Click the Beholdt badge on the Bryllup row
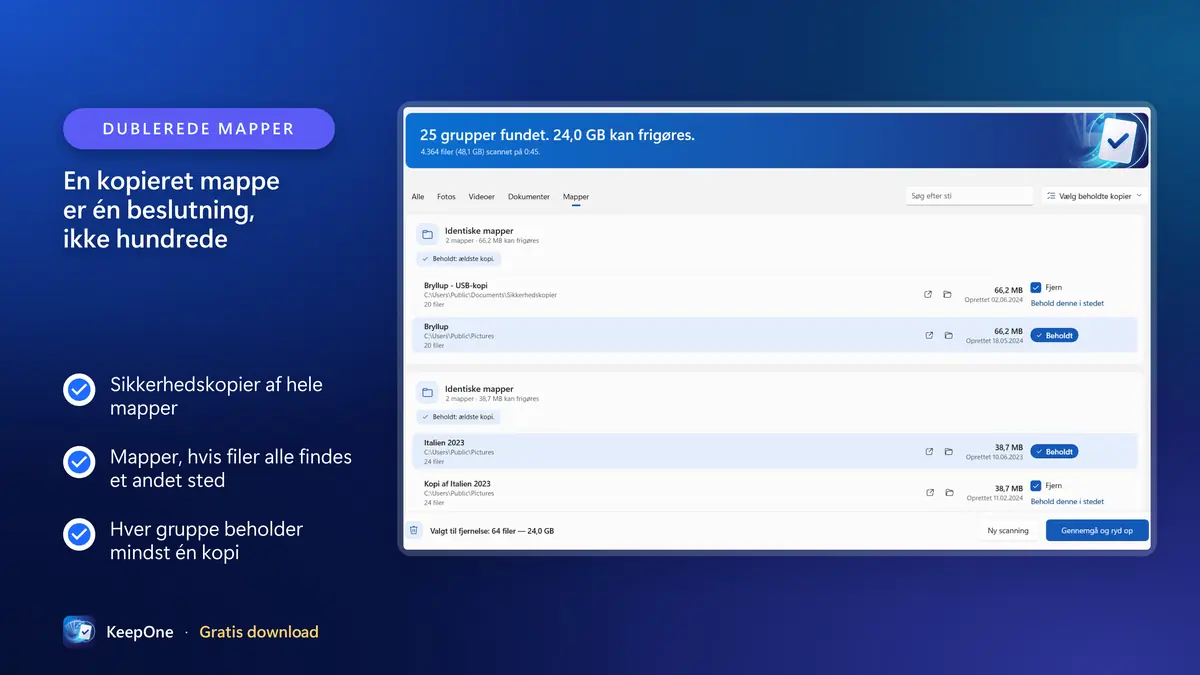This screenshot has height=675, width=1200. (x=1054, y=336)
